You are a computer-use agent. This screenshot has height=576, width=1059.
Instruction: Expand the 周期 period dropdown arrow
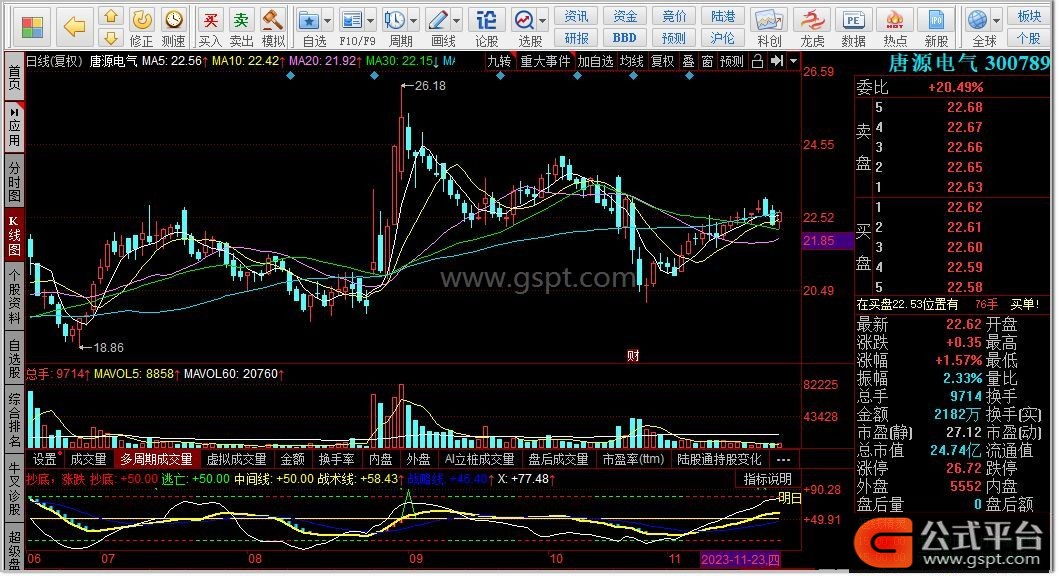(413, 20)
